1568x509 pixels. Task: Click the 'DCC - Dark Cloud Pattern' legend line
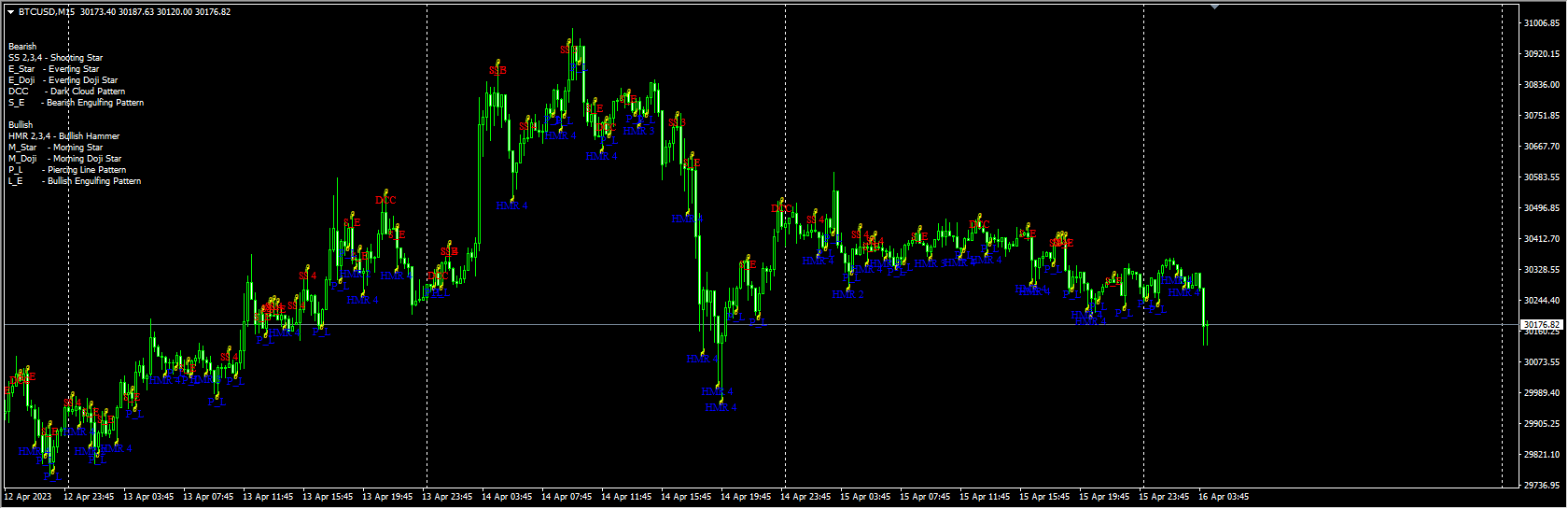[67, 92]
